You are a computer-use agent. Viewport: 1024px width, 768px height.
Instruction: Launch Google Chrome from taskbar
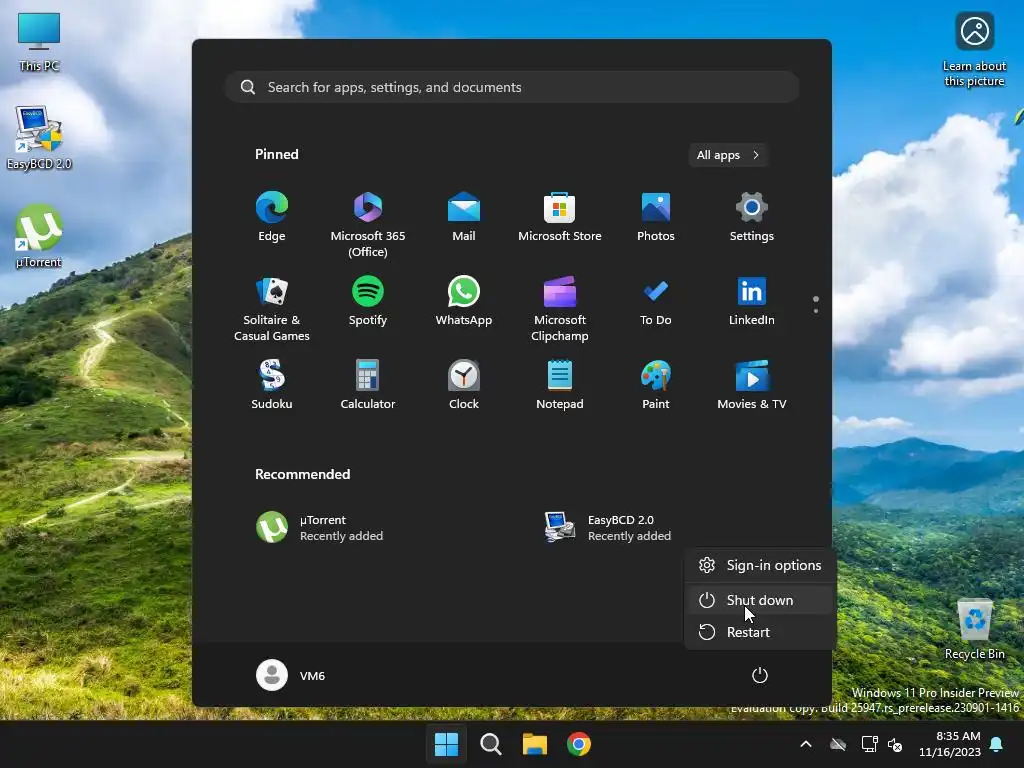click(x=579, y=744)
